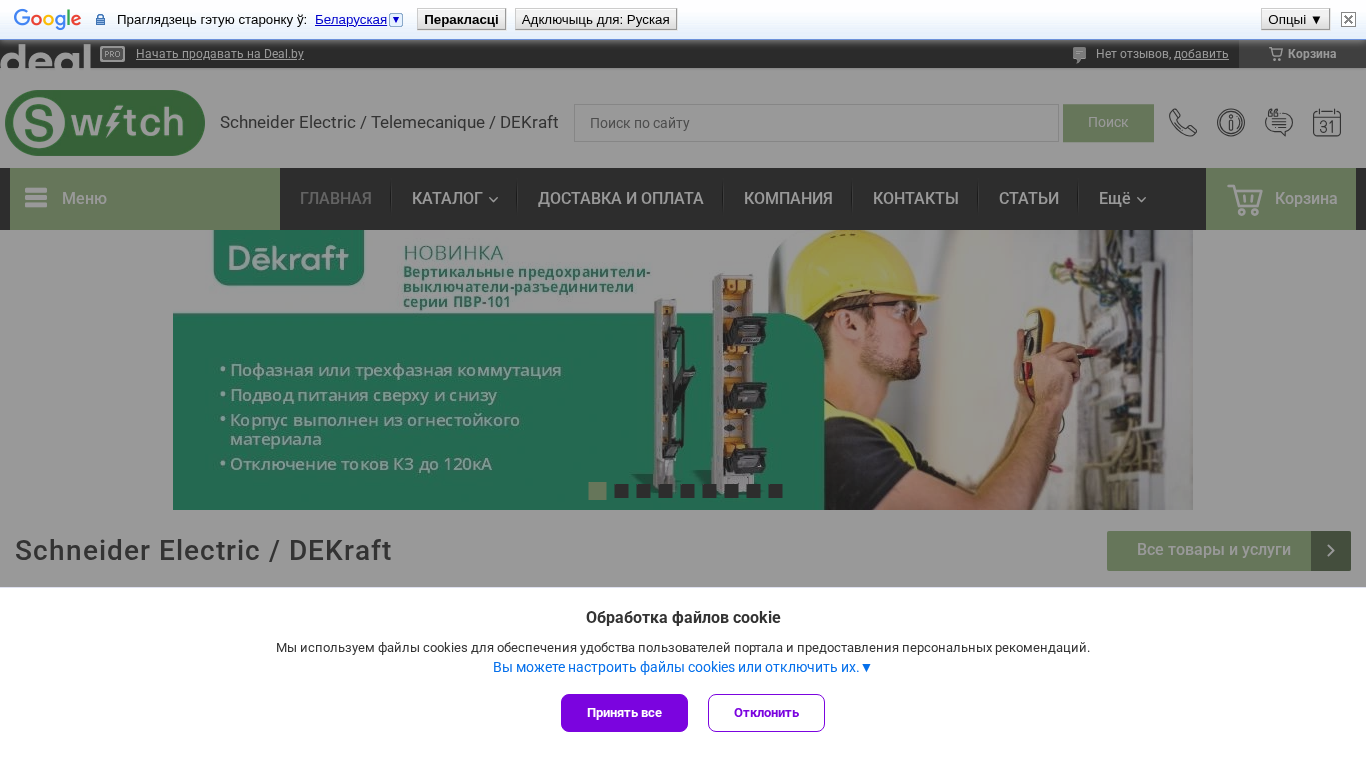Viewport: 1366px width, 768px height.
Task: Open Корзина in the top dark bar
Action: (1302, 54)
